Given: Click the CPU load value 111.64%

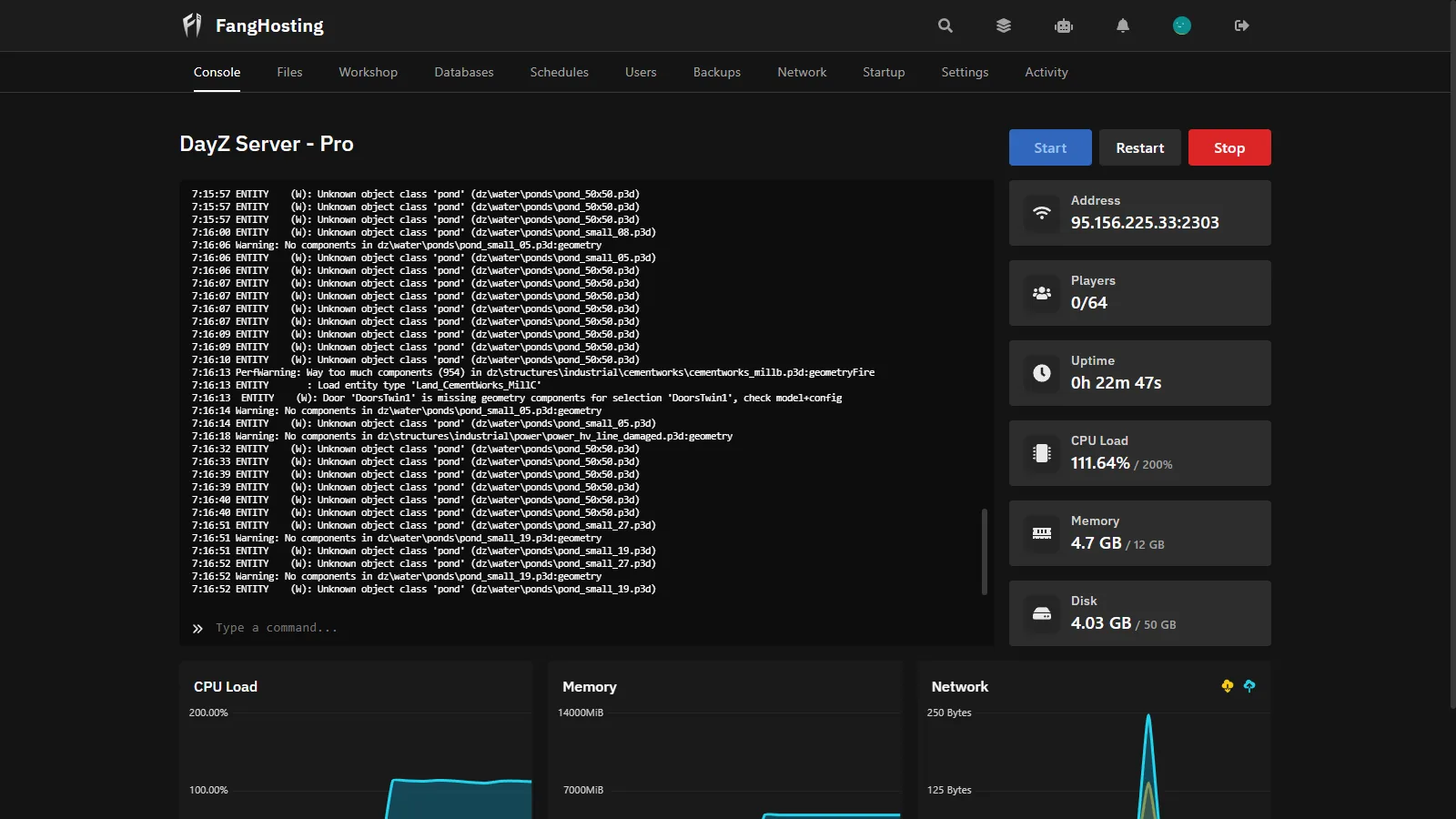Looking at the screenshot, I should click(1100, 463).
